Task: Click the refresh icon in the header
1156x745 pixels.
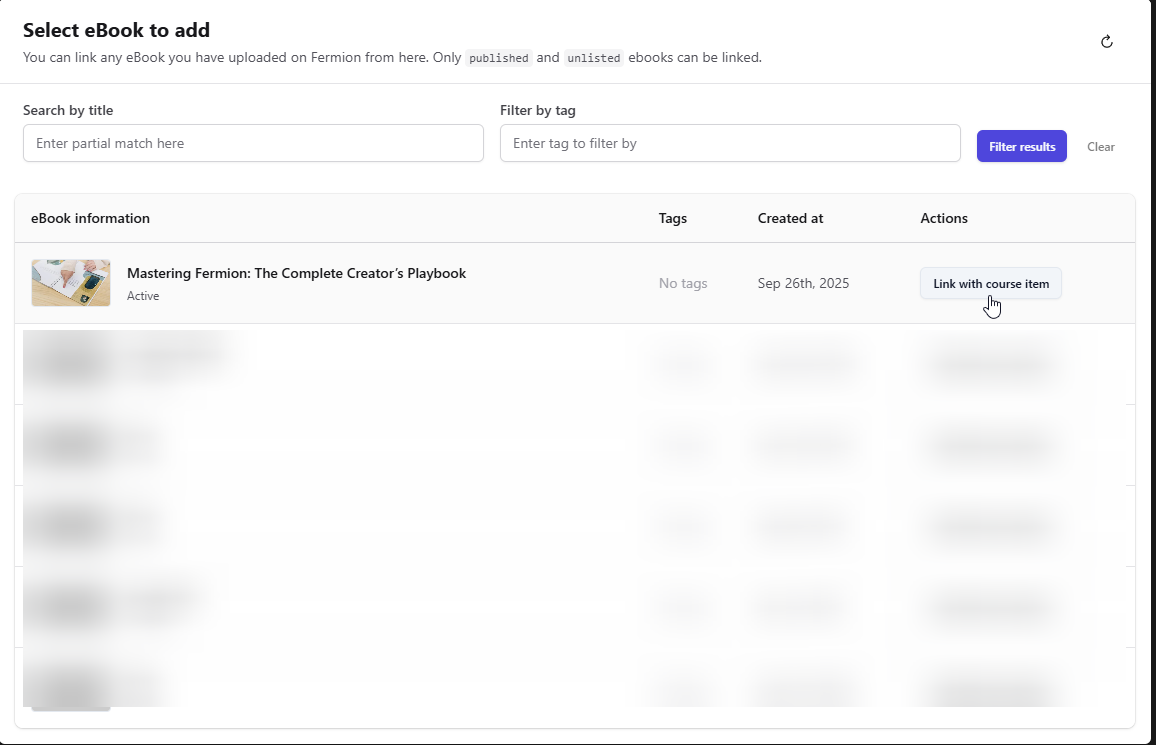Action: [x=1106, y=42]
